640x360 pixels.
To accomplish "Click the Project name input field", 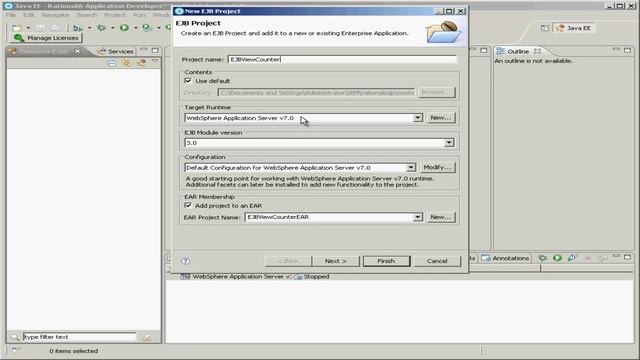I will click(342, 60).
